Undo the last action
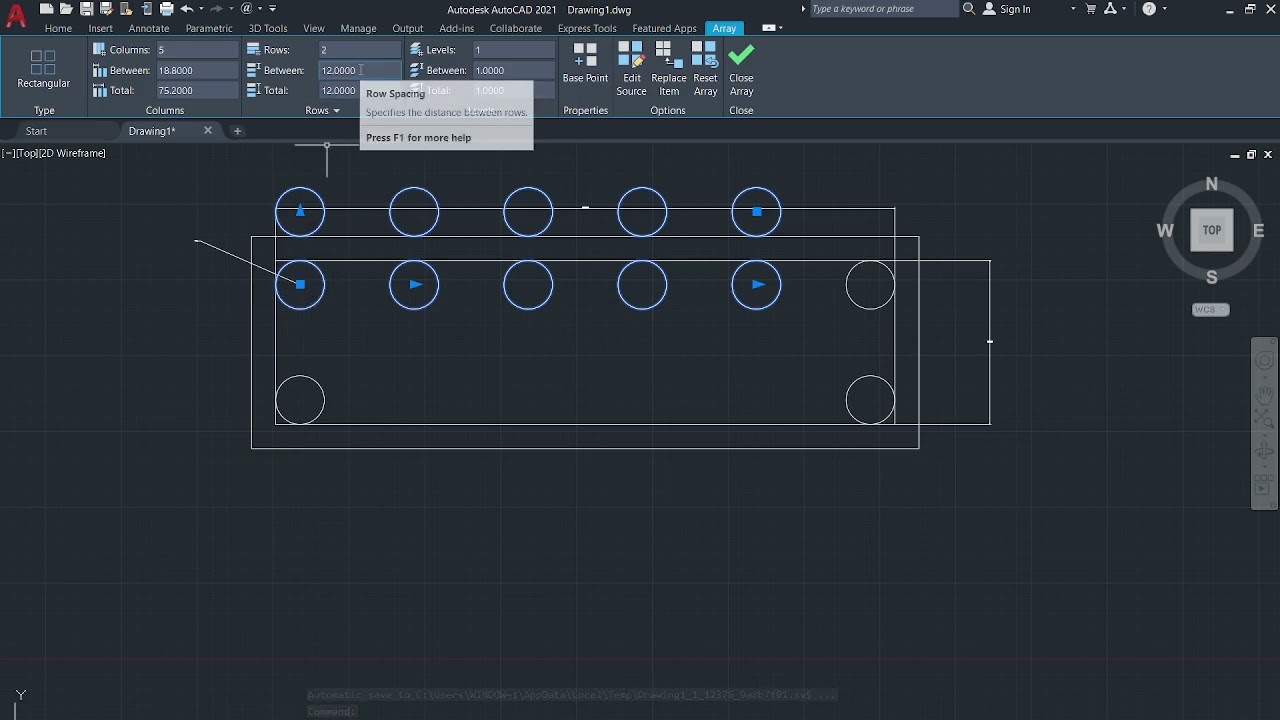 tap(186, 9)
